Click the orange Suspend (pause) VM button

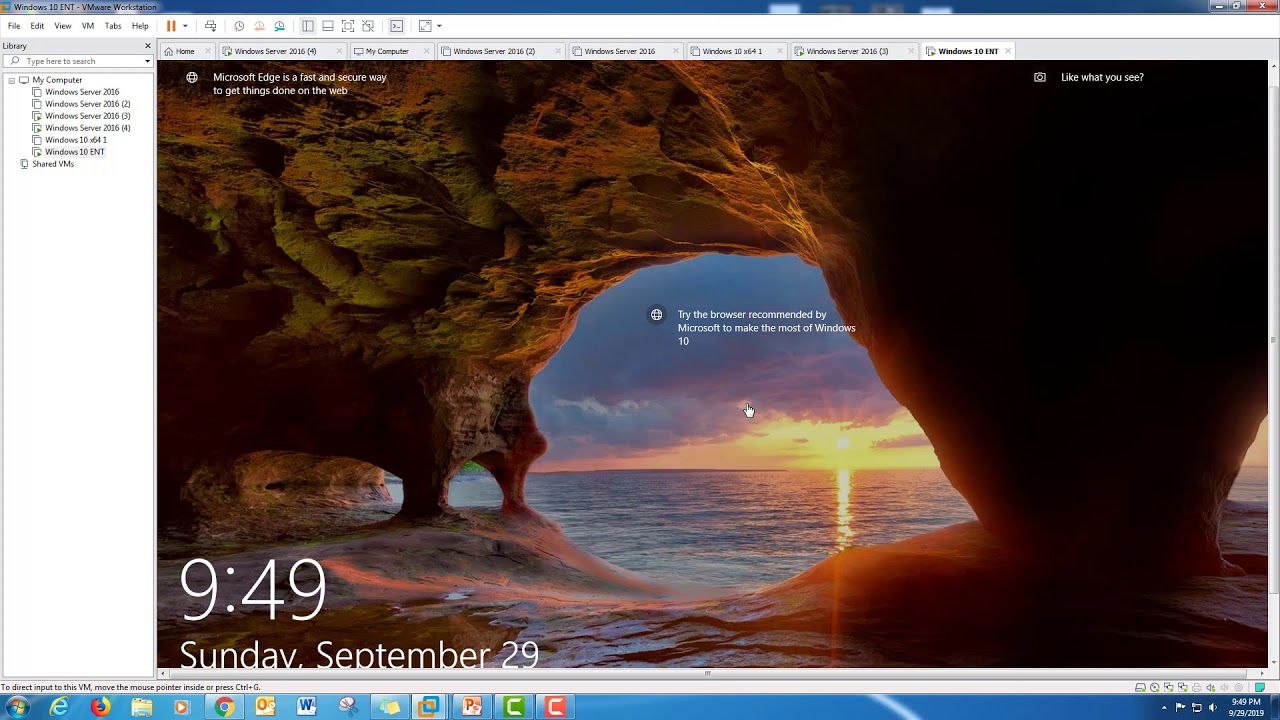tap(171, 26)
